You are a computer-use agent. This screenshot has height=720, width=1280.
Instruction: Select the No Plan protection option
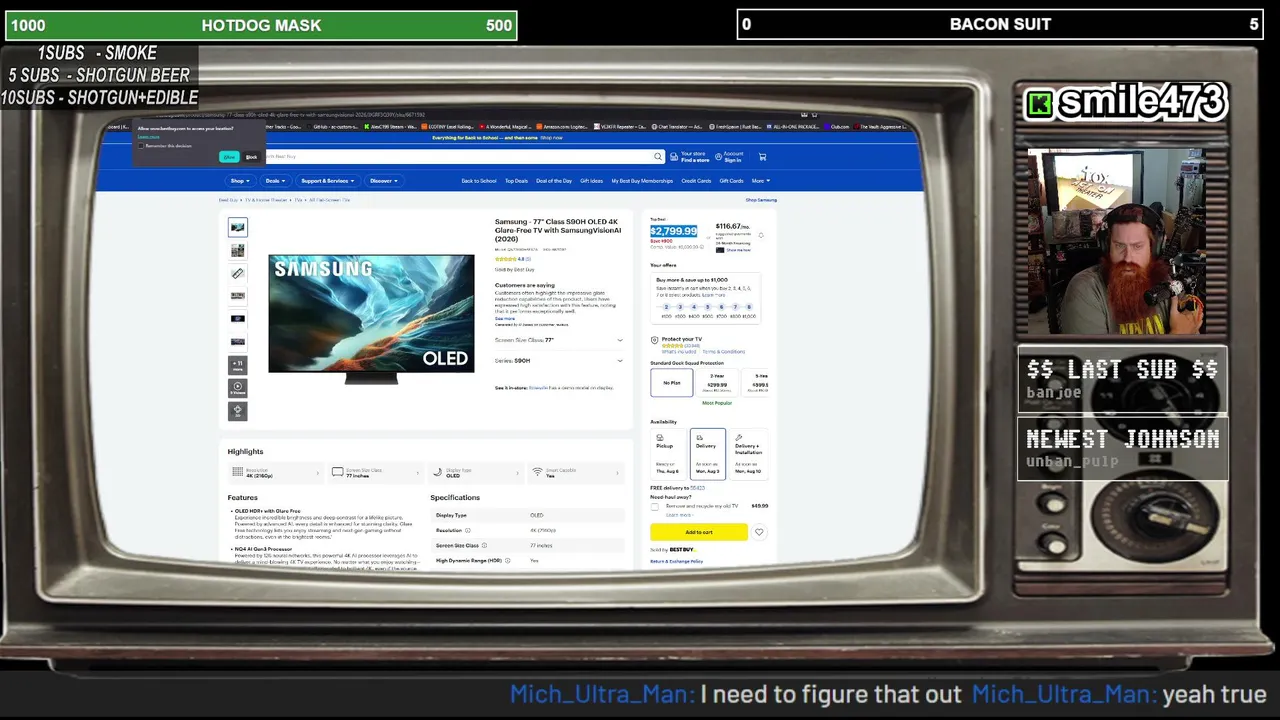671,382
